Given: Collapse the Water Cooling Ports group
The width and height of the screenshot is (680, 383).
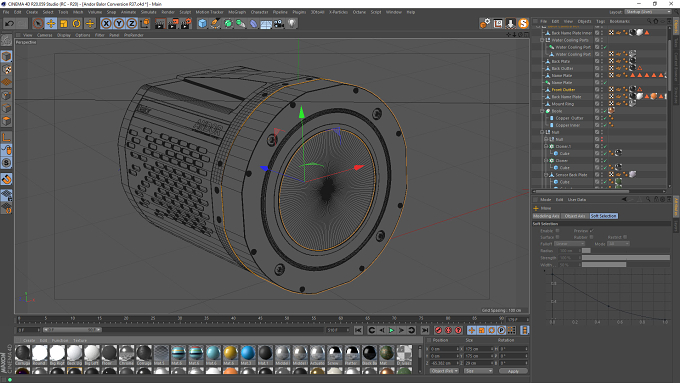Looking at the screenshot, I should 542,40.
